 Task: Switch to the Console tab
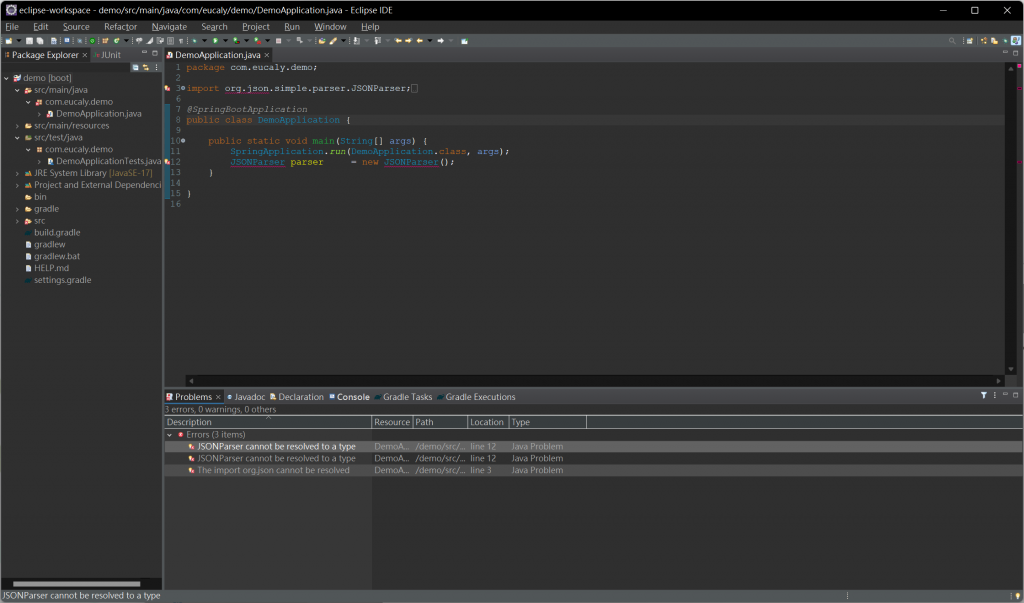352,397
